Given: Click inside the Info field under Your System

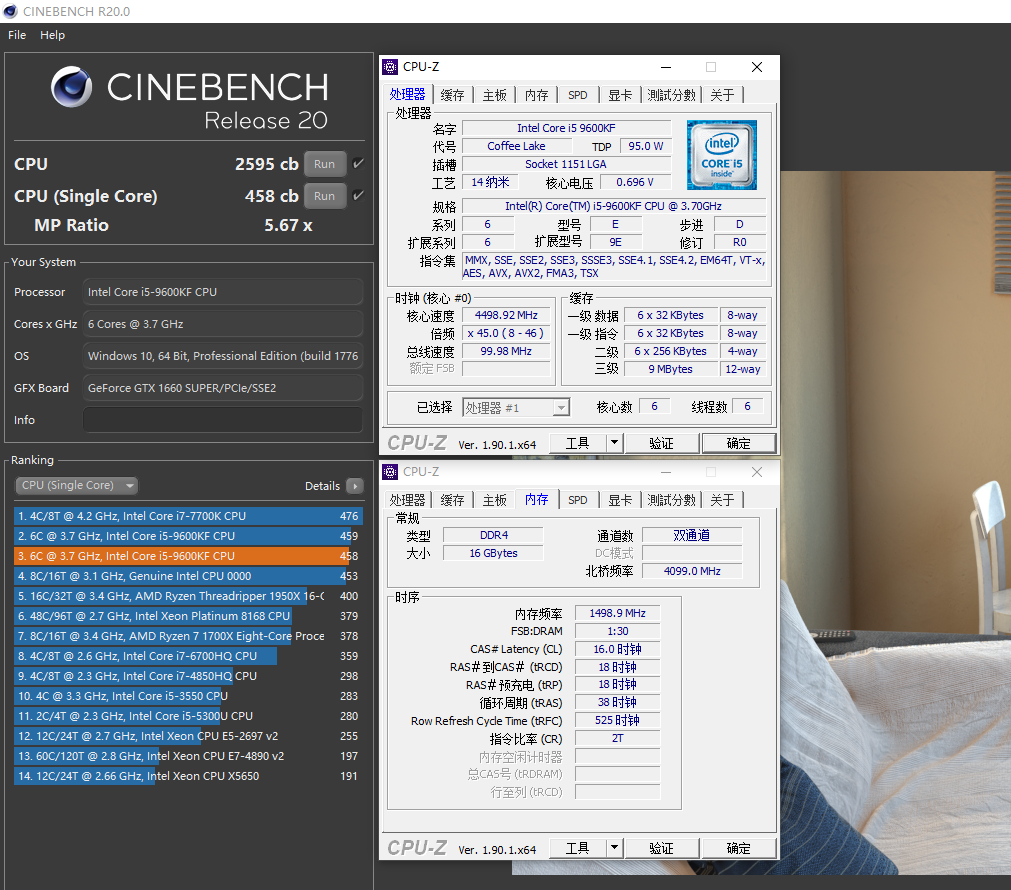Looking at the screenshot, I should 222,421.
